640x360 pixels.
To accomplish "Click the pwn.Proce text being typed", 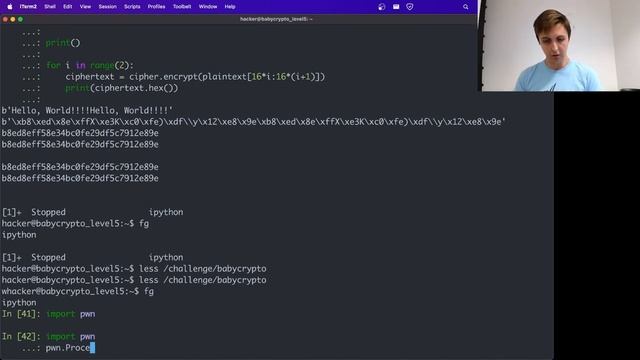I will 68,348.
